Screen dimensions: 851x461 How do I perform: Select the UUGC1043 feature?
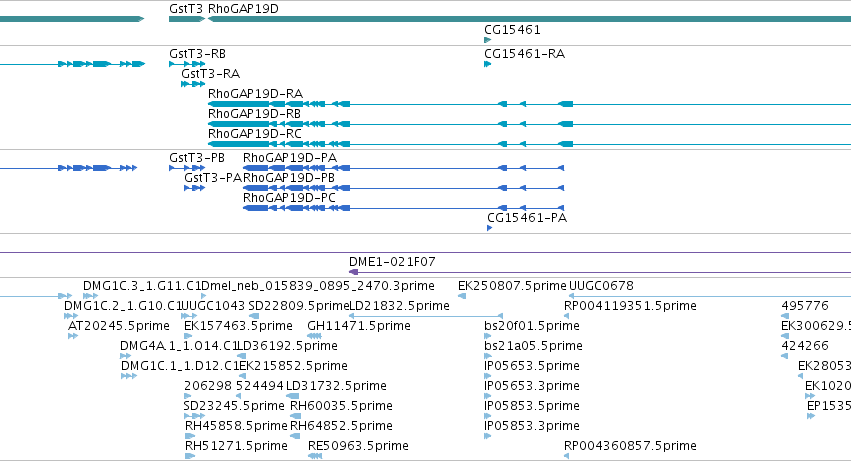213,306
